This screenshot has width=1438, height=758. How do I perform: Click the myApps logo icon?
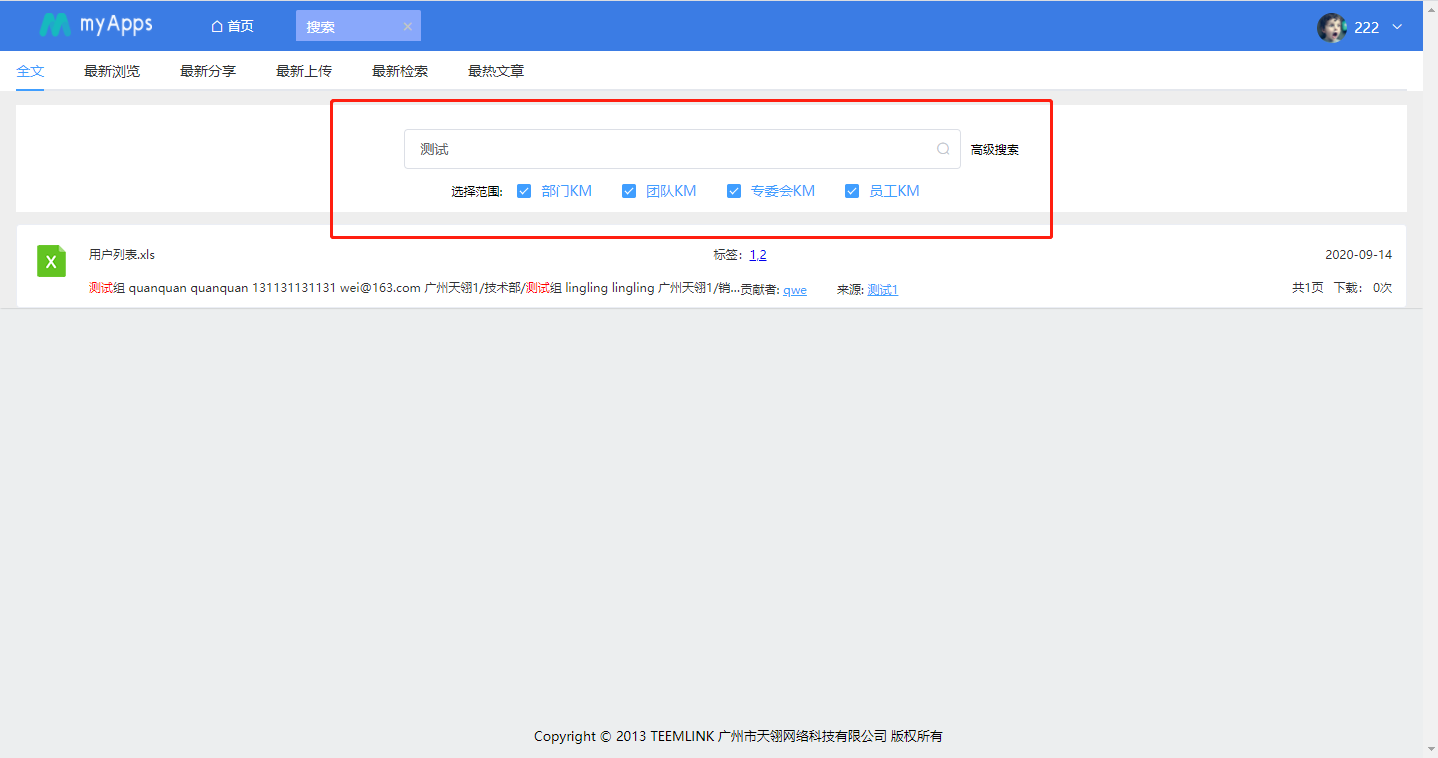(57, 25)
